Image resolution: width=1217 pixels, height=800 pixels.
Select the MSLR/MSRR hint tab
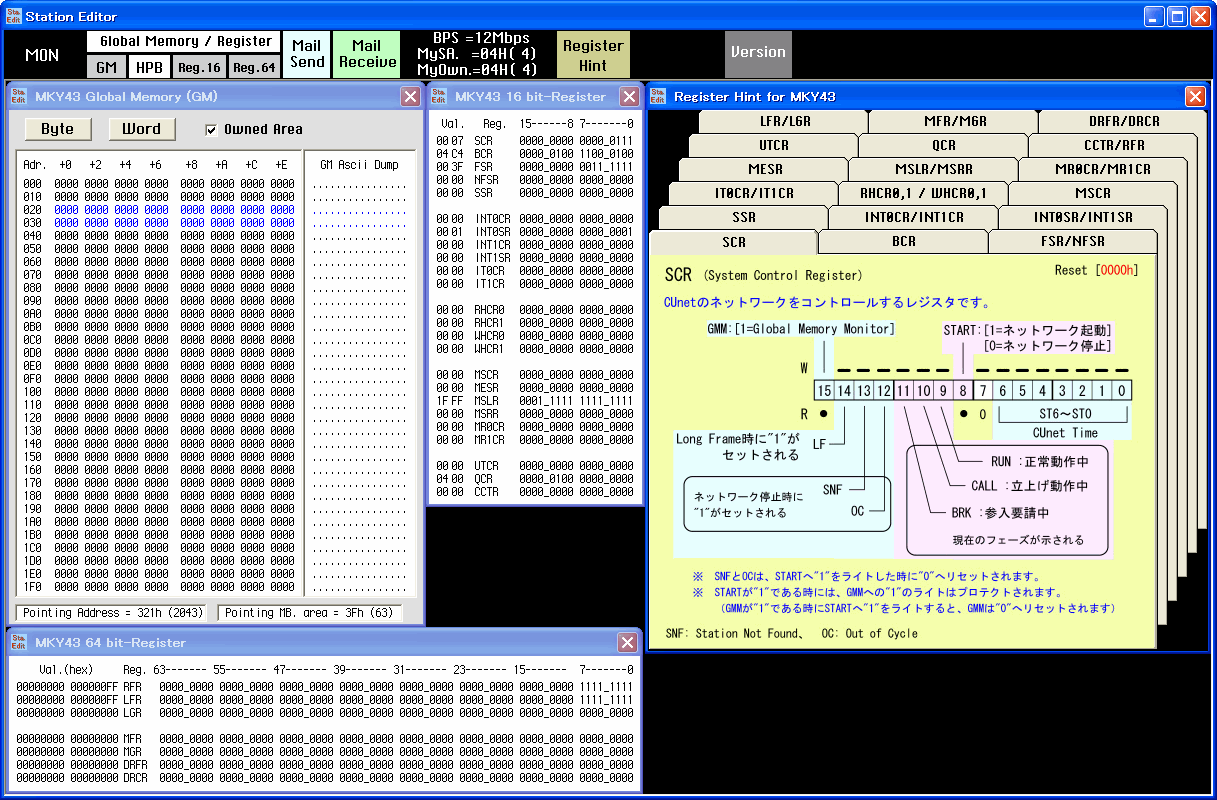[x=933, y=169]
